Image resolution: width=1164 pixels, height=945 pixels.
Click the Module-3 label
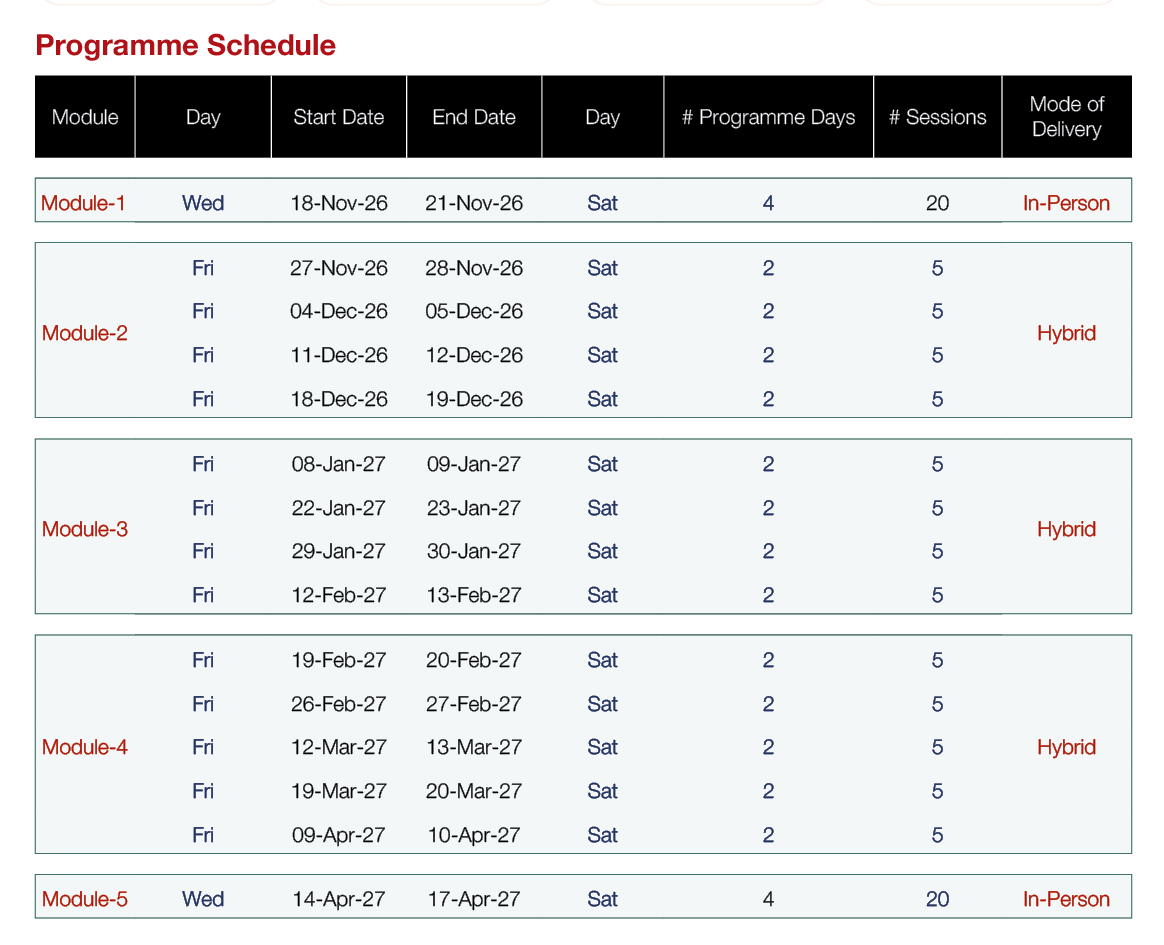85,529
